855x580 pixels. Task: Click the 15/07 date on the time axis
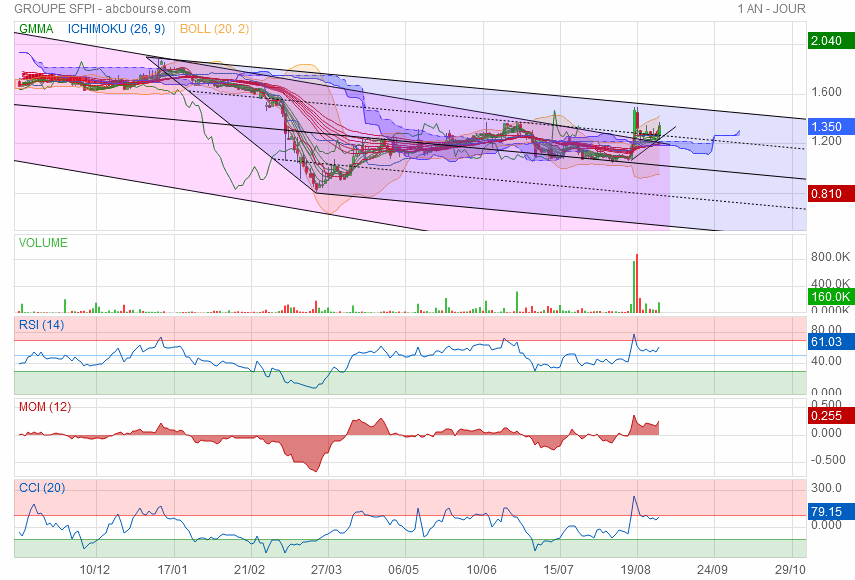pyautogui.click(x=558, y=570)
